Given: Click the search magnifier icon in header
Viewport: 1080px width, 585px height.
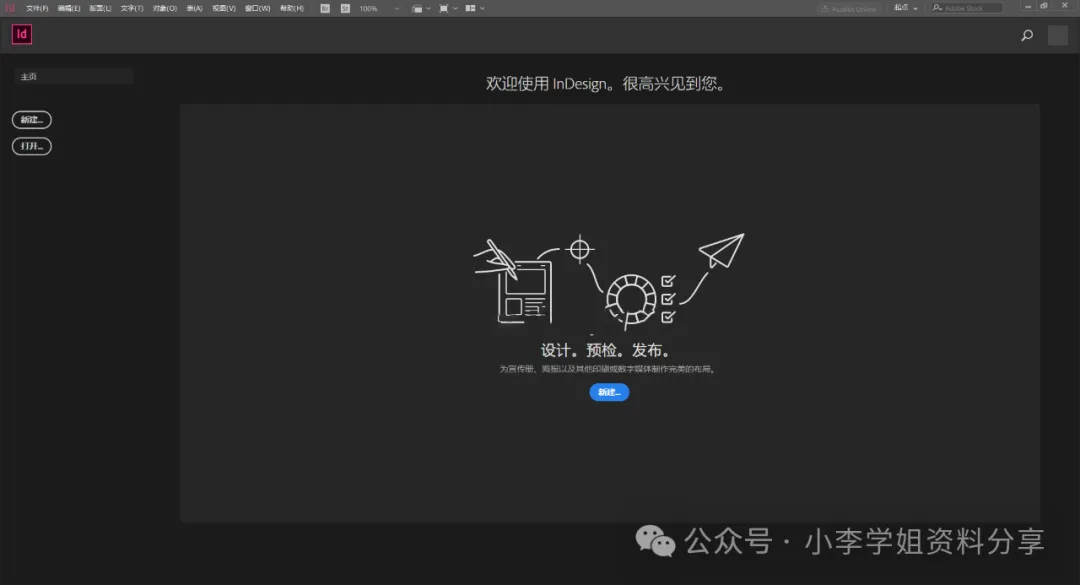Looking at the screenshot, I should click(x=1027, y=35).
